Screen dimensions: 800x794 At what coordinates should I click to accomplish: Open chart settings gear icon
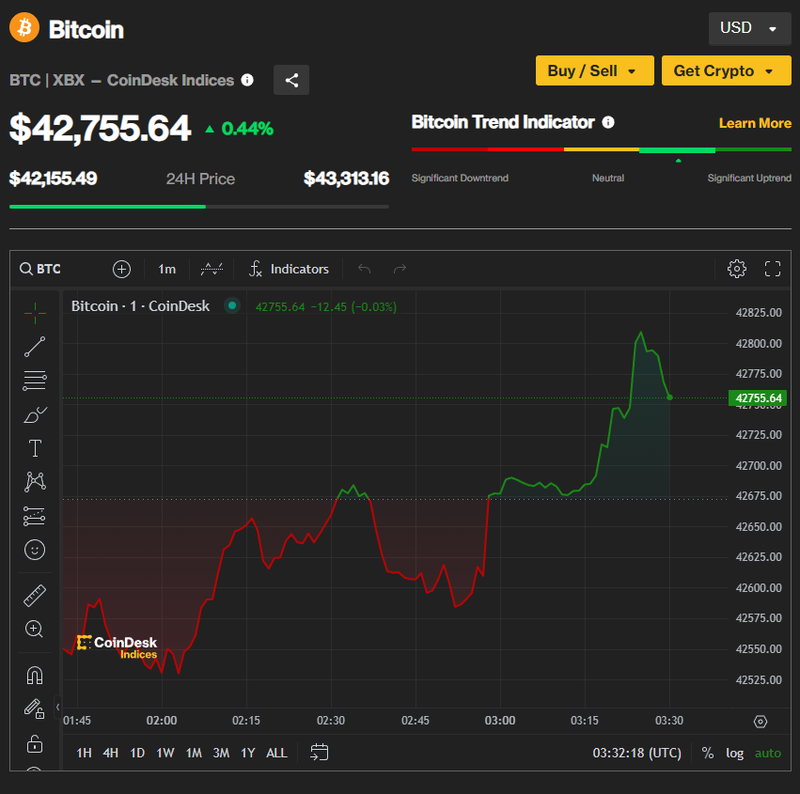pyautogui.click(x=737, y=268)
